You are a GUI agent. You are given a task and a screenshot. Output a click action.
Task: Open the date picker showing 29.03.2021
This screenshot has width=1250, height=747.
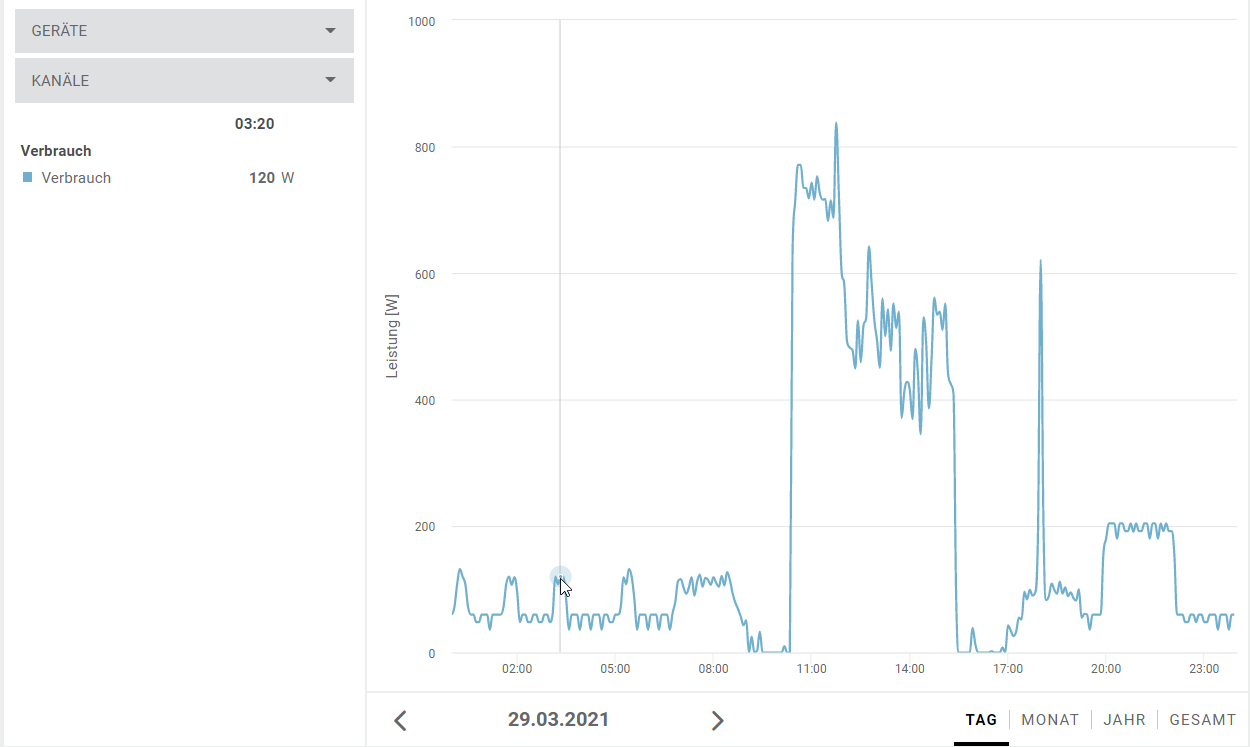558,719
